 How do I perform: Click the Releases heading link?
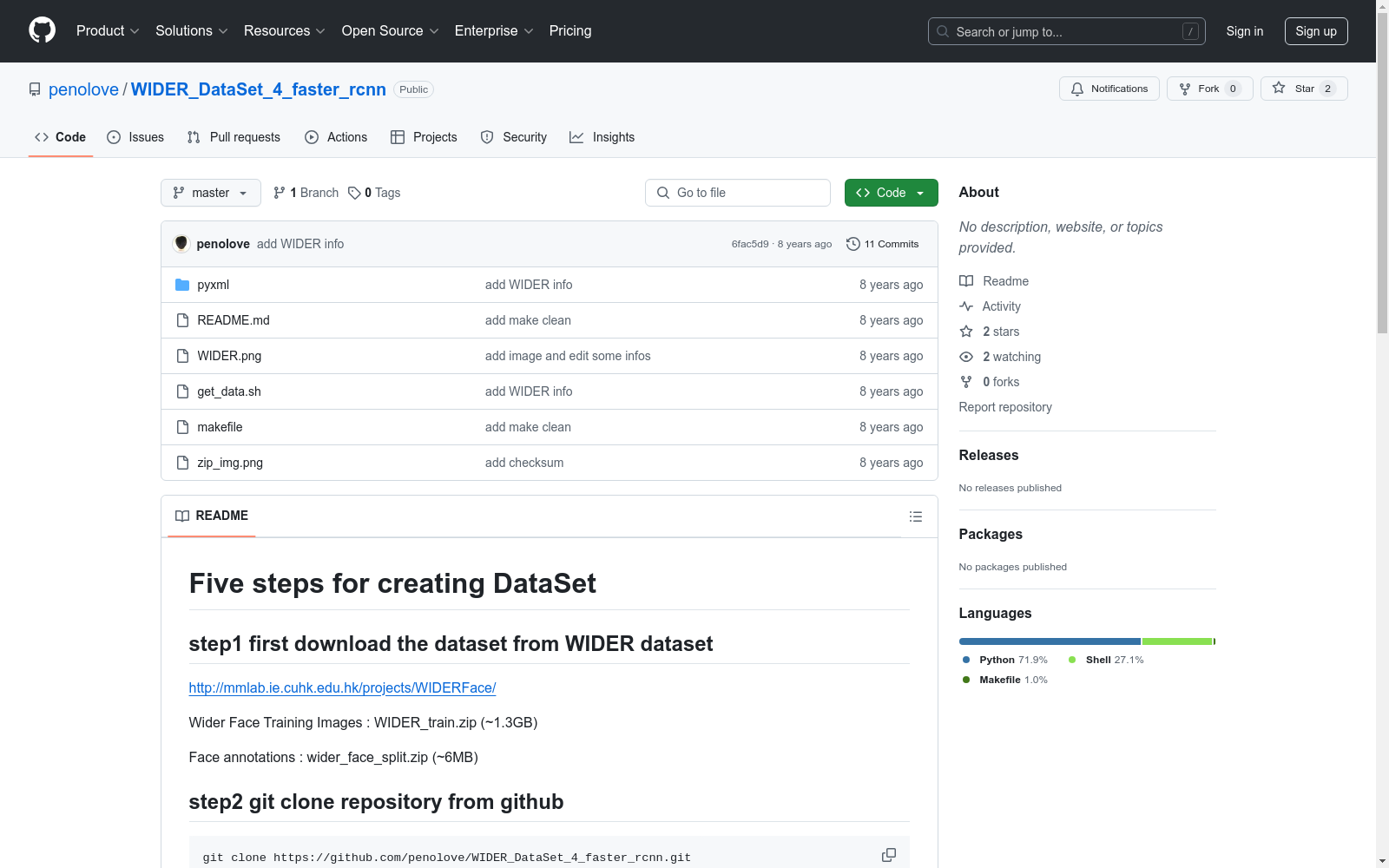tap(989, 455)
